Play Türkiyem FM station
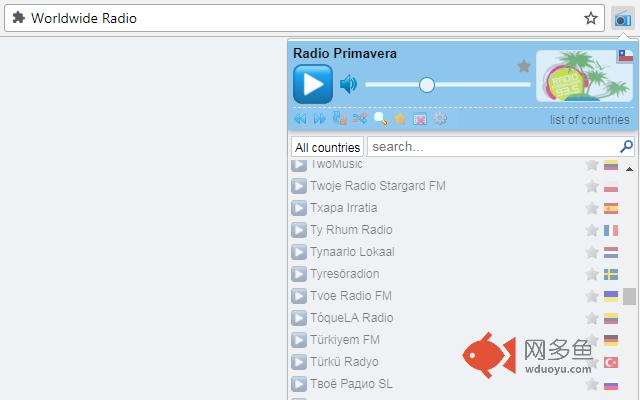 [299, 340]
